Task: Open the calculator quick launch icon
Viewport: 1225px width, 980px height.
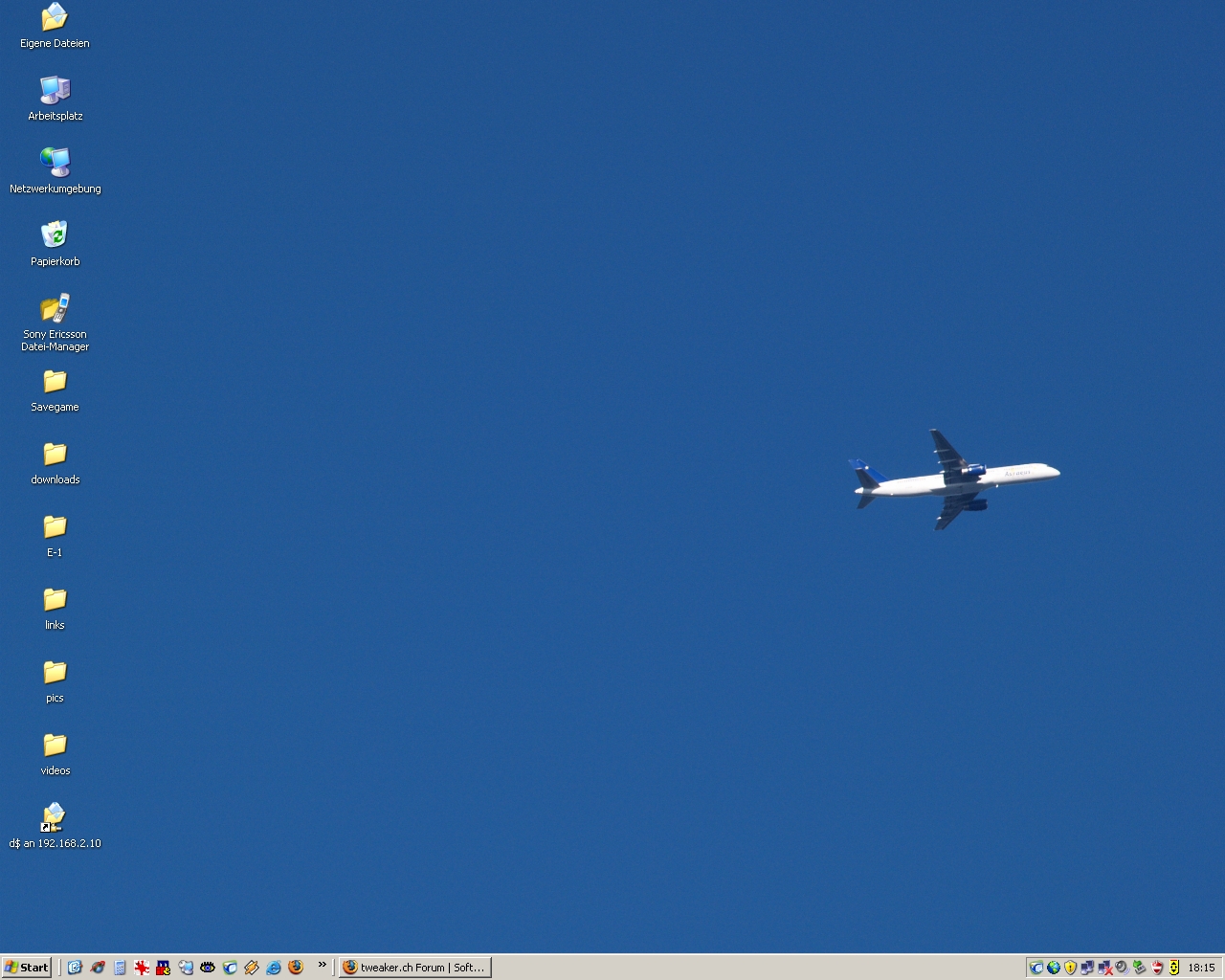Action: (120, 968)
